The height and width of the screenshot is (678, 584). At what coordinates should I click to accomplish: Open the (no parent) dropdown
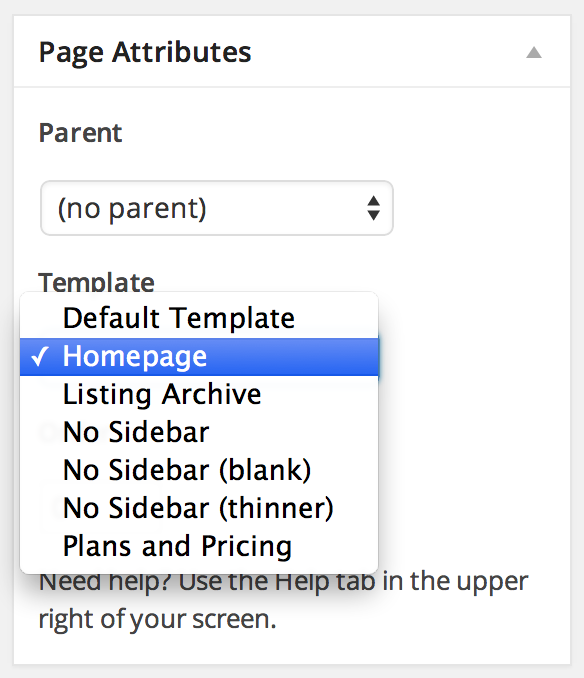217,208
